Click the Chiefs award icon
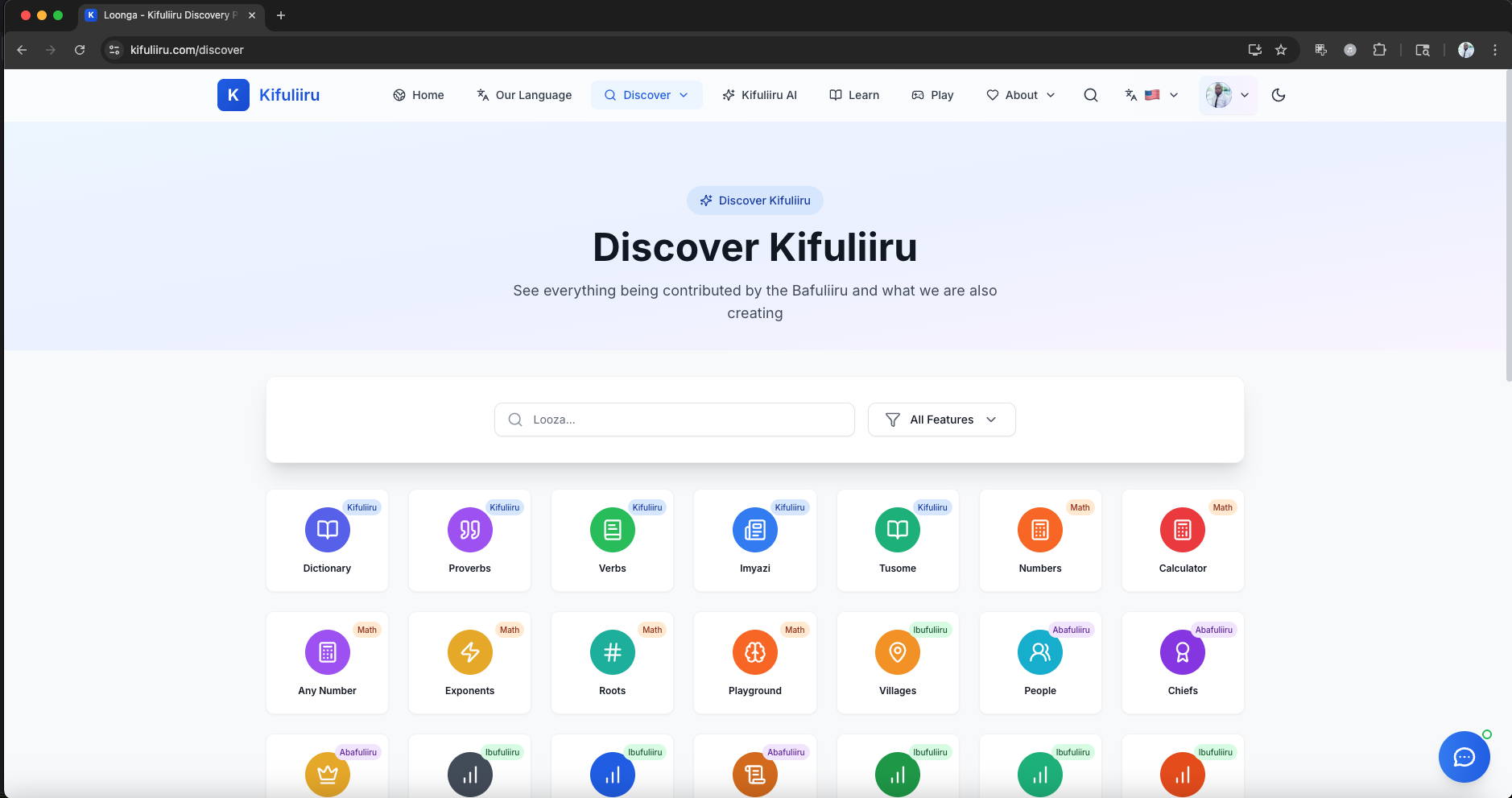This screenshot has width=1512, height=798. (1182, 652)
